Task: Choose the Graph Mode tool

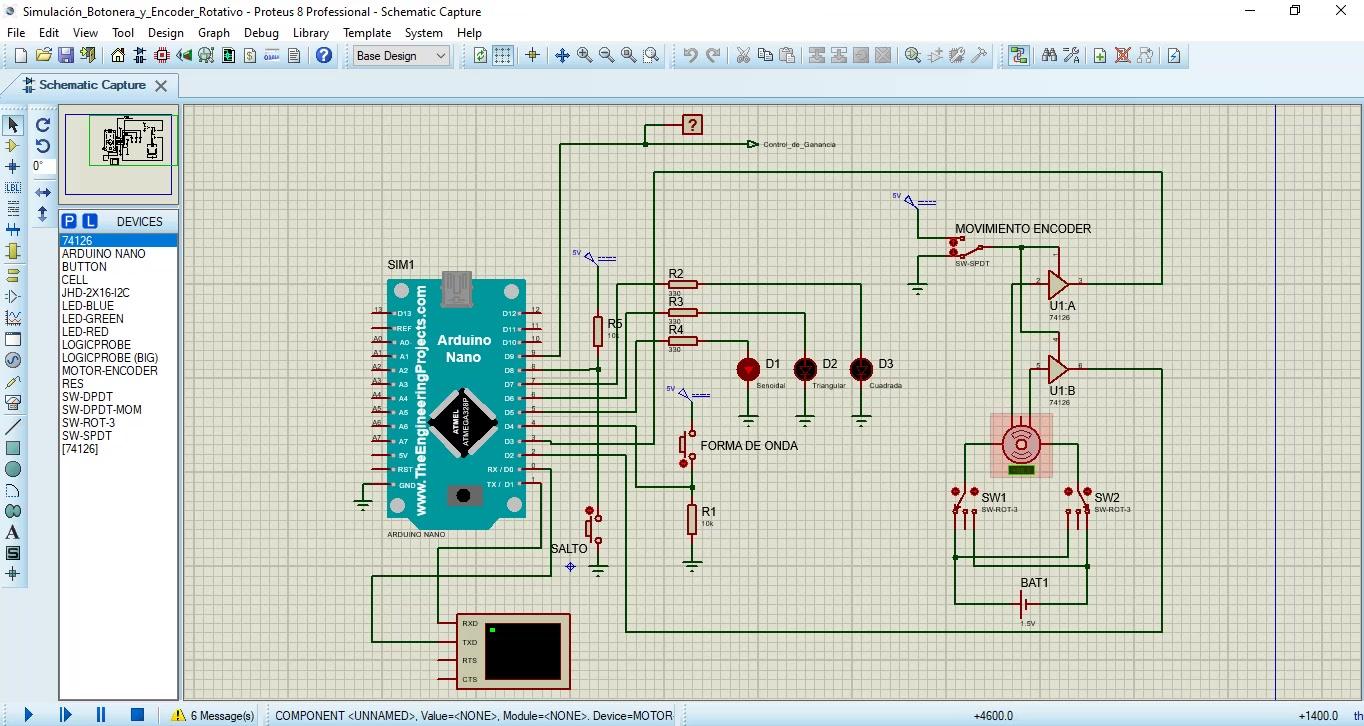Action: (13, 318)
